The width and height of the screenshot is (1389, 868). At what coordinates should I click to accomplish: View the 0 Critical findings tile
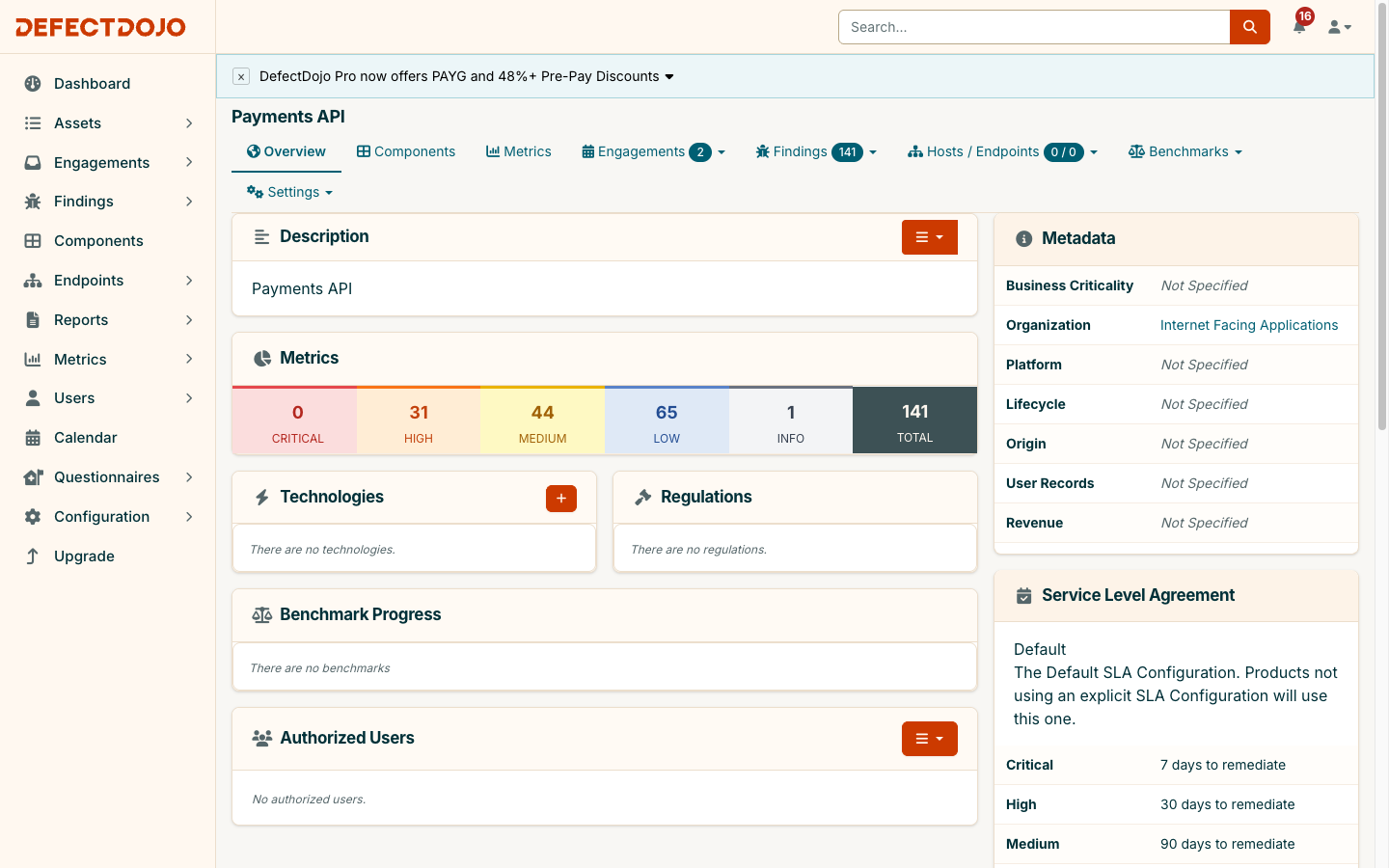pyautogui.click(x=295, y=420)
